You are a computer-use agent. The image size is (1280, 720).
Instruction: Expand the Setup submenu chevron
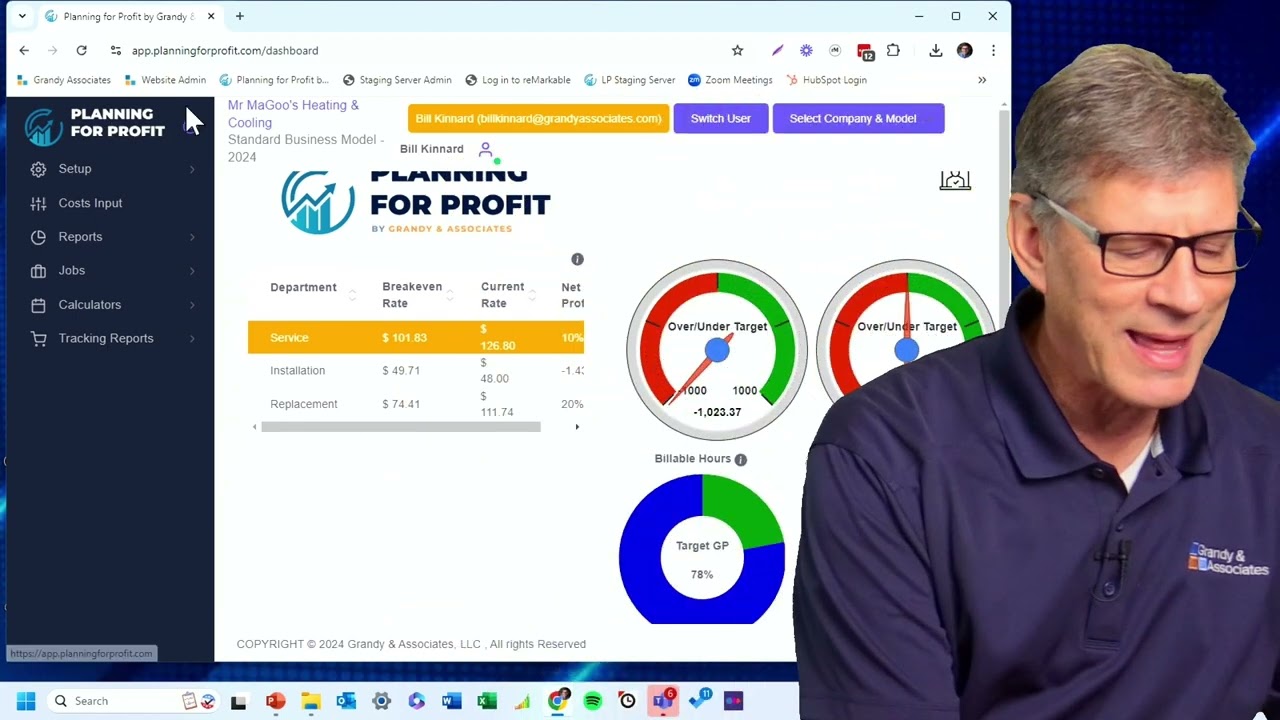point(192,169)
